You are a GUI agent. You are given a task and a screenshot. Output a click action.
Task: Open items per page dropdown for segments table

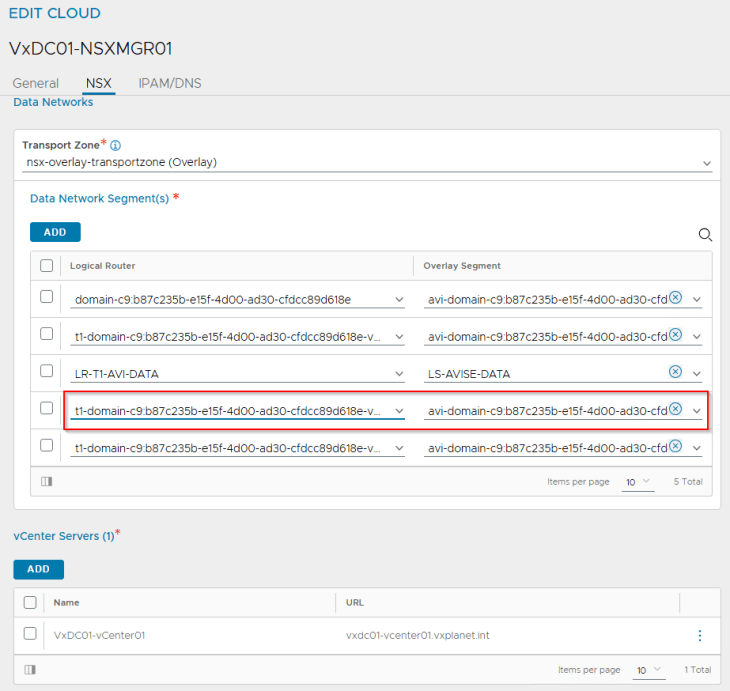pyautogui.click(x=638, y=482)
